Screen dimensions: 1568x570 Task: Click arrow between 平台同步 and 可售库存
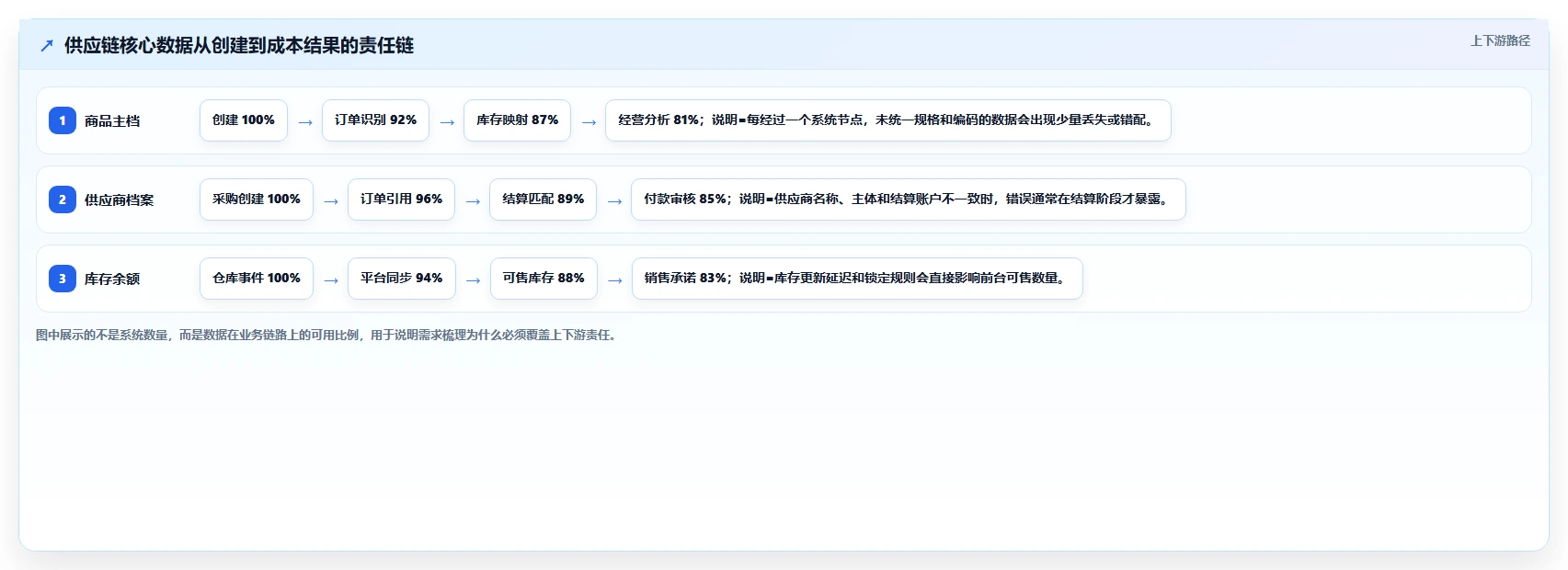(473, 280)
